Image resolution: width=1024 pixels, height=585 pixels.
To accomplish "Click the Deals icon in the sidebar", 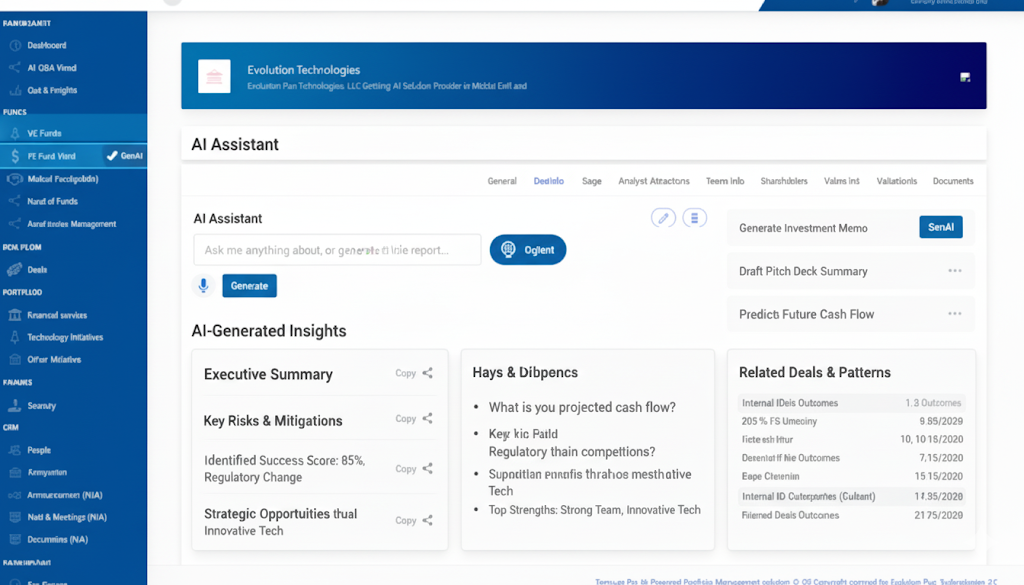I will click(x=14, y=270).
